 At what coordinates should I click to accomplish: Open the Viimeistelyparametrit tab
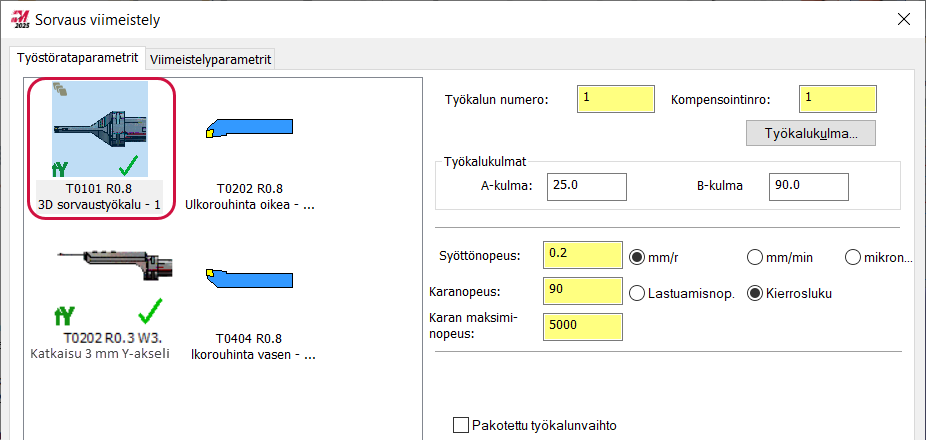pos(210,60)
